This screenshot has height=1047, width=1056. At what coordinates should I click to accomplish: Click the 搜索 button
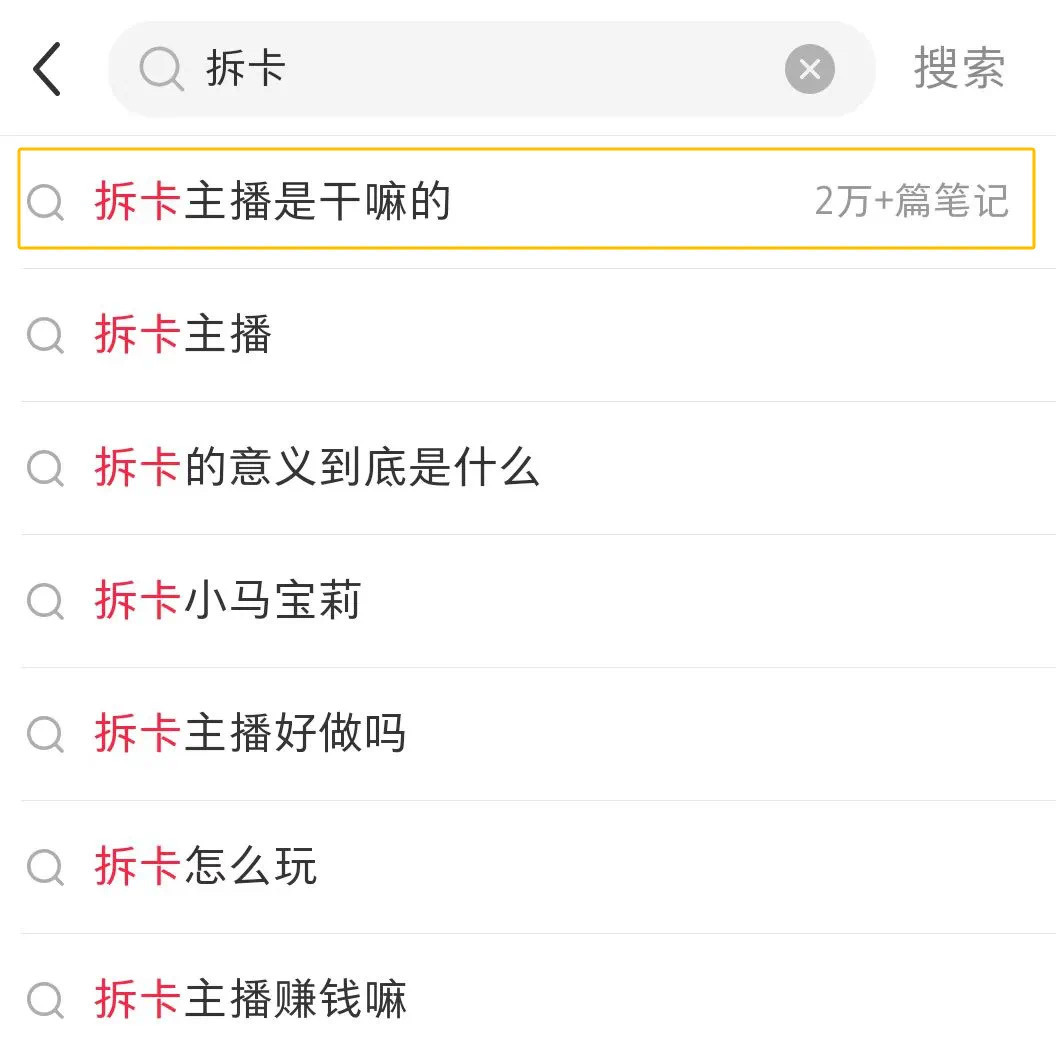[x=959, y=69]
